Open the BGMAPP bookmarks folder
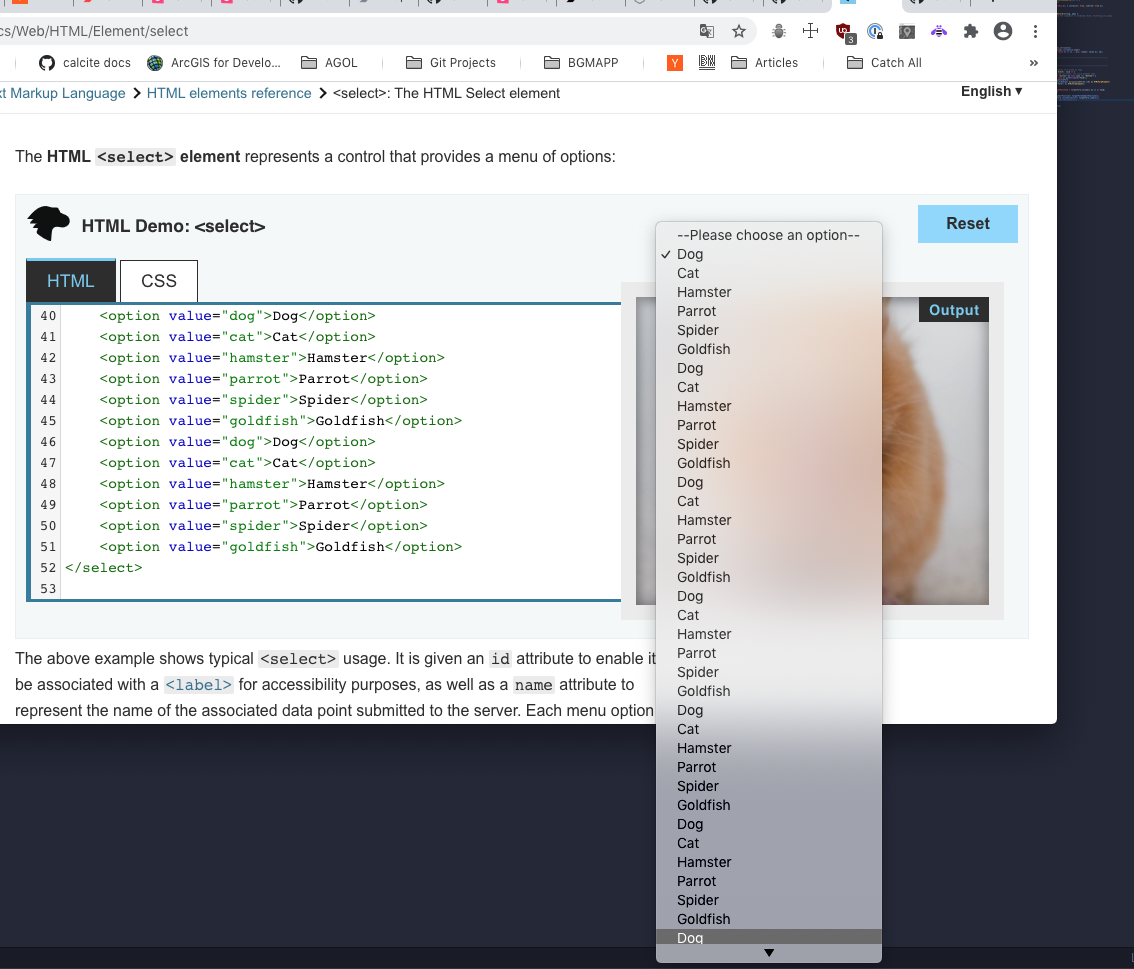The width and height of the screenshot is (1134, 969). [x=581, y=63]
